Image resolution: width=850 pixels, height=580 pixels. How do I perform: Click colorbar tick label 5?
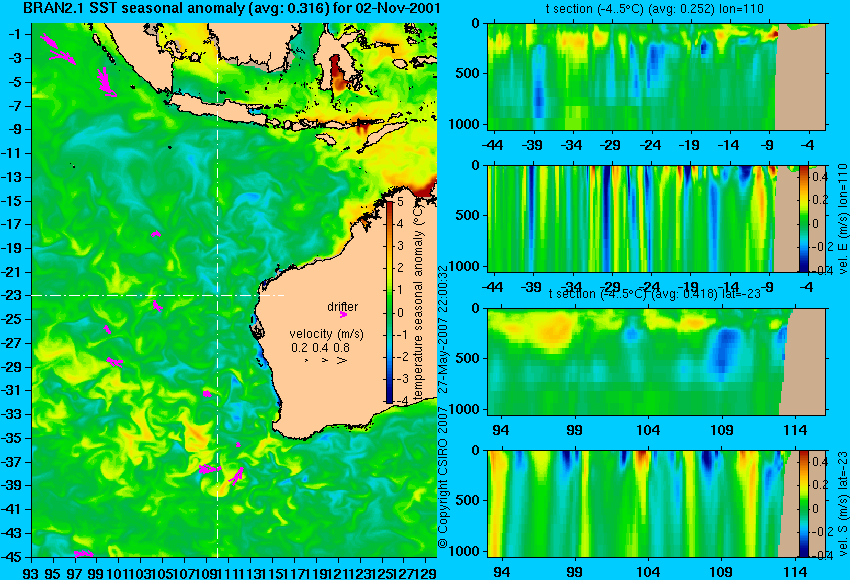(x=400, y=202)
